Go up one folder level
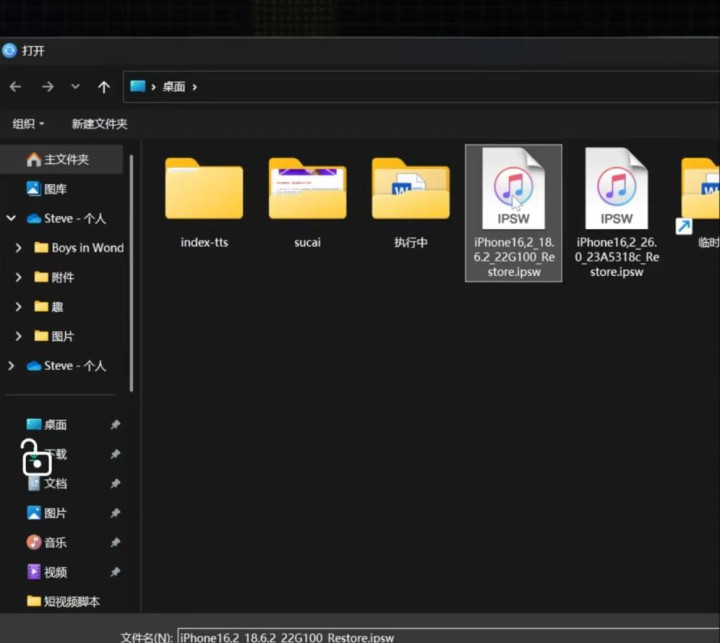Screen dimensions: 720x643 (x=104, y=87)
